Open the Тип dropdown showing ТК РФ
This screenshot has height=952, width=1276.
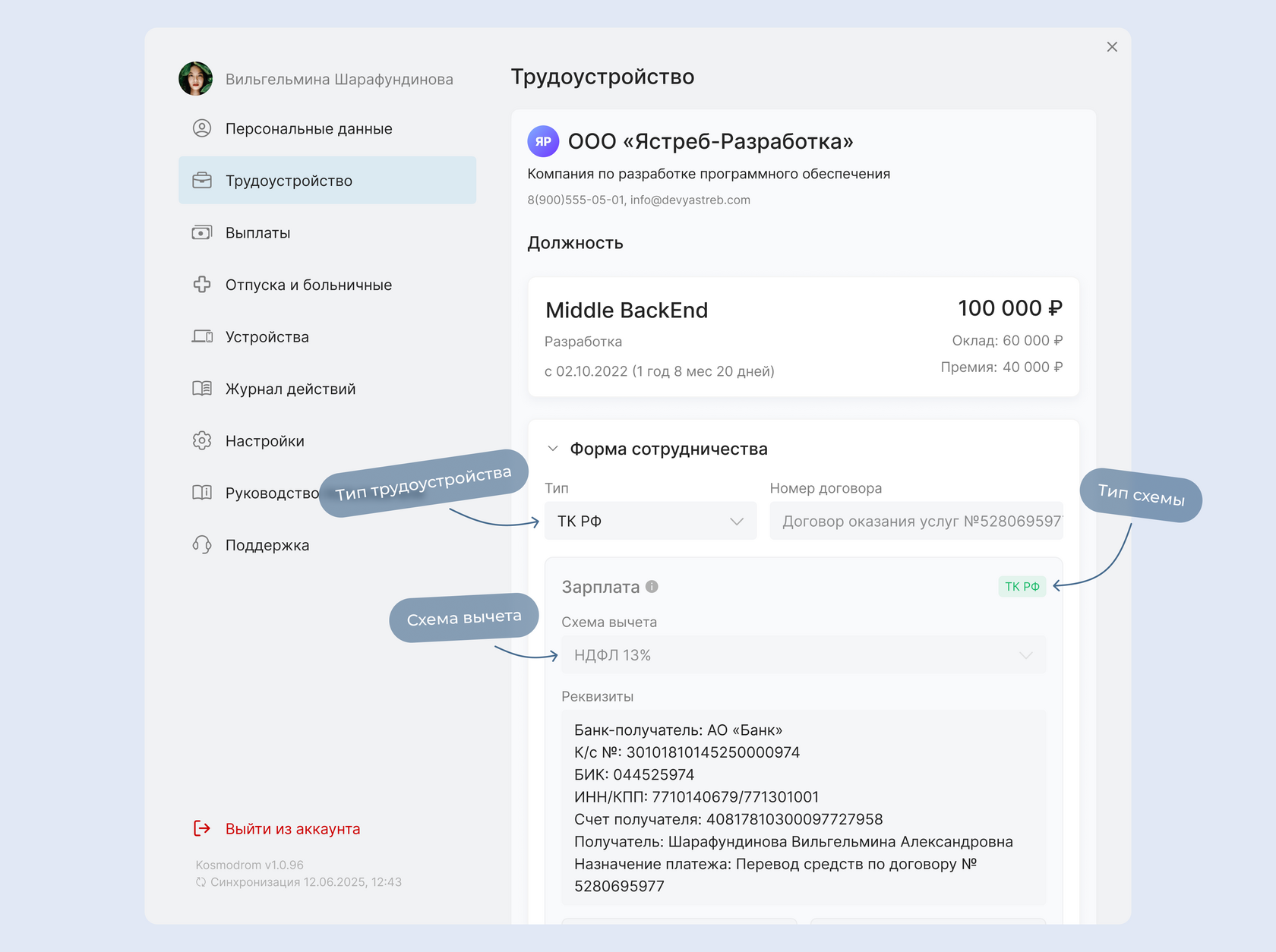click(x=650, y=521)
